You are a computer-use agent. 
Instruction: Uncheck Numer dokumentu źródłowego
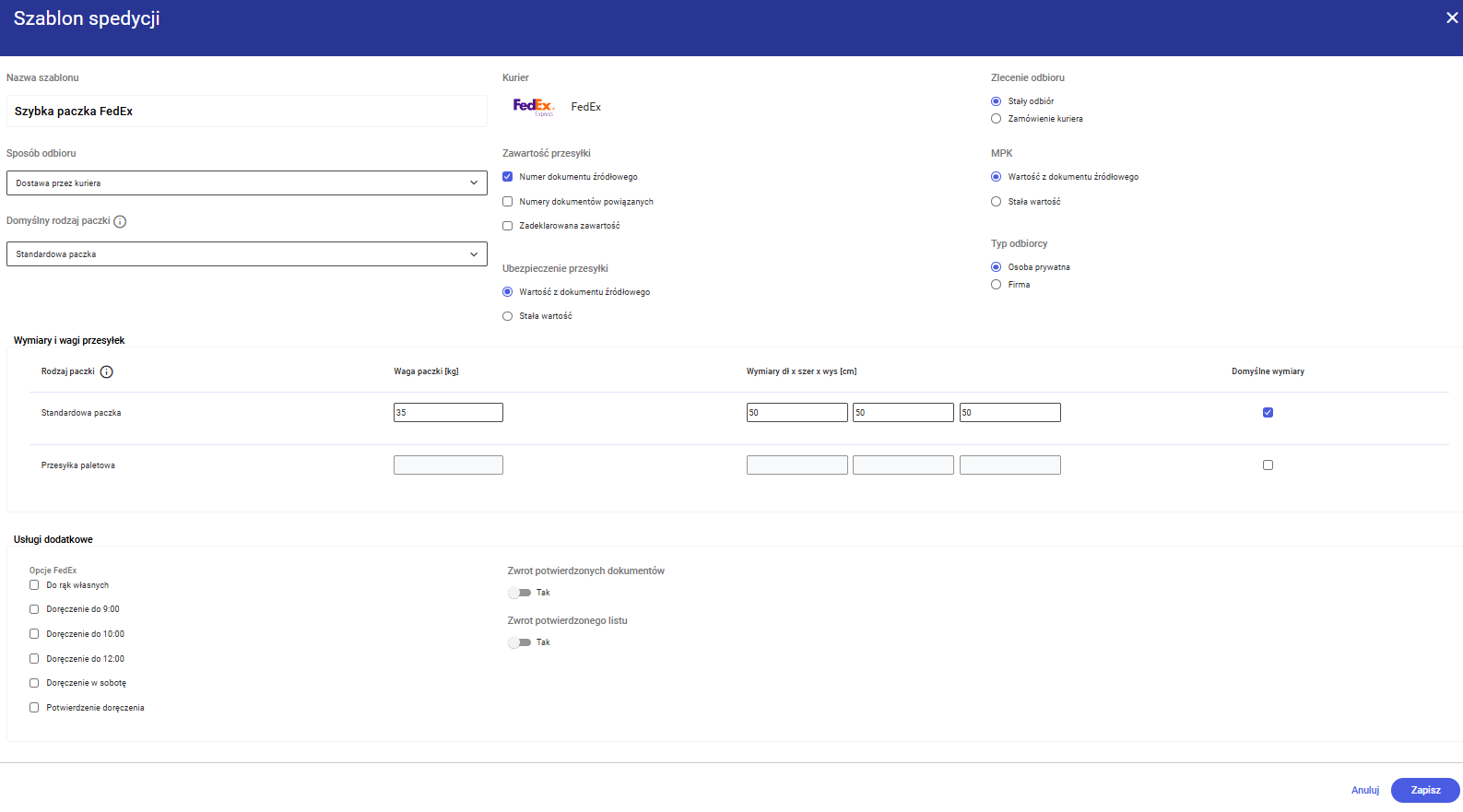(x=507, y=177)
